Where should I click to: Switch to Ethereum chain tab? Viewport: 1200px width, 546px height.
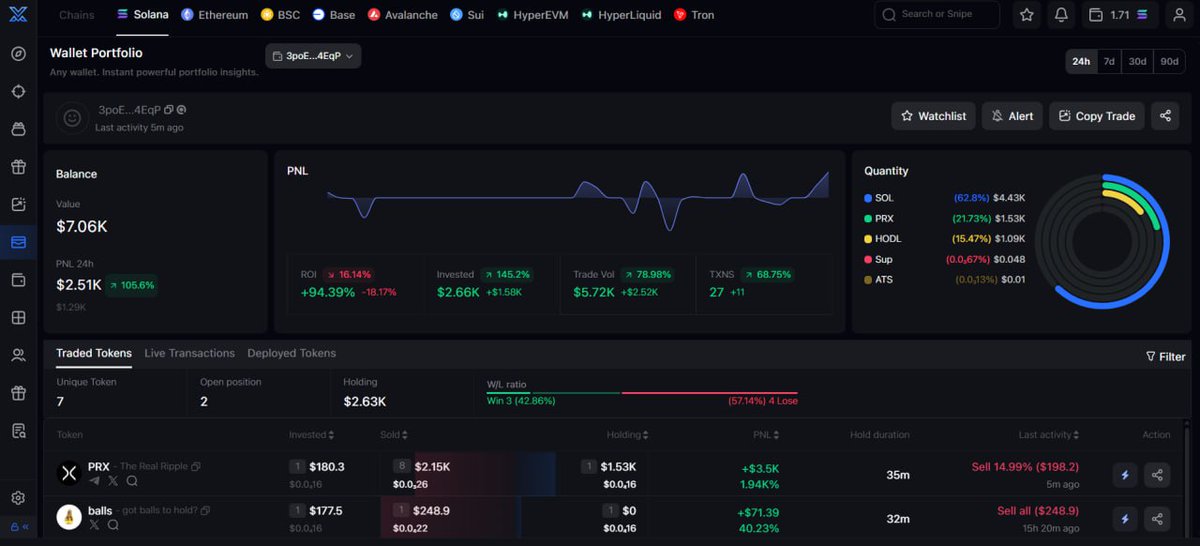click(x=214, y=15)
